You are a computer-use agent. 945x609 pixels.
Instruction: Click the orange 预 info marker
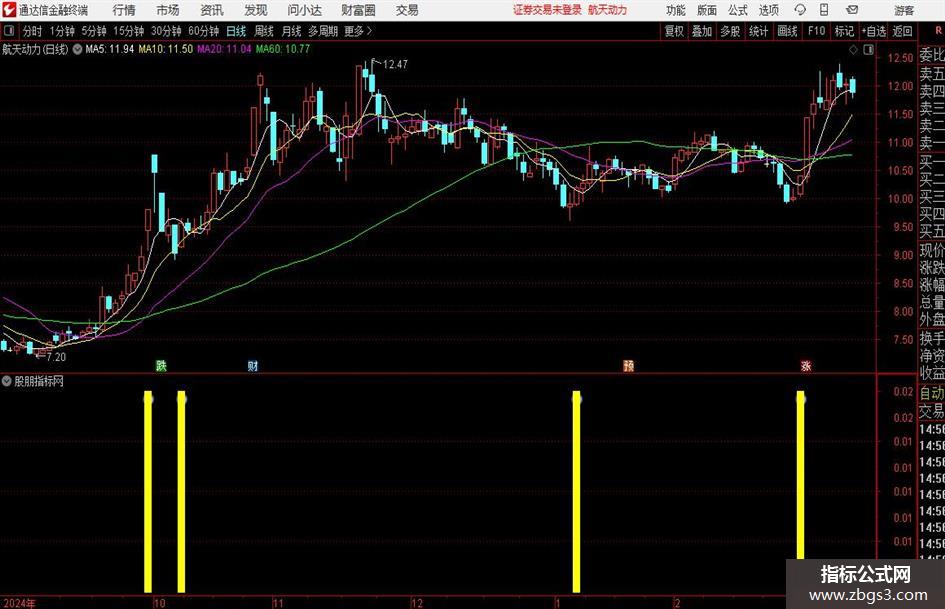tap(628, 365)
